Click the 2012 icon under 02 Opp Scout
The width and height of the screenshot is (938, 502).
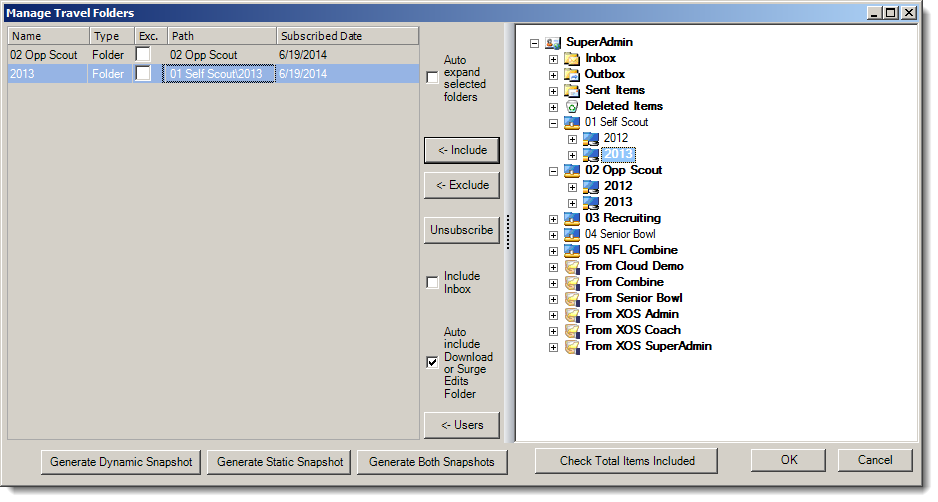tap(591, 187)
